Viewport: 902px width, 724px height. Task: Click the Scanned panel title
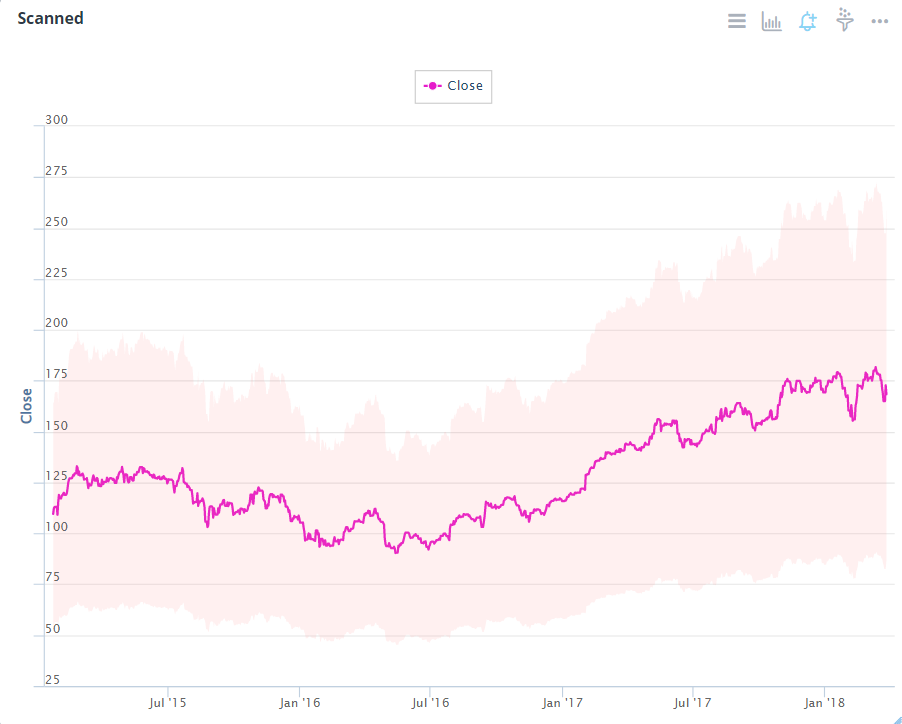(50, 19)
